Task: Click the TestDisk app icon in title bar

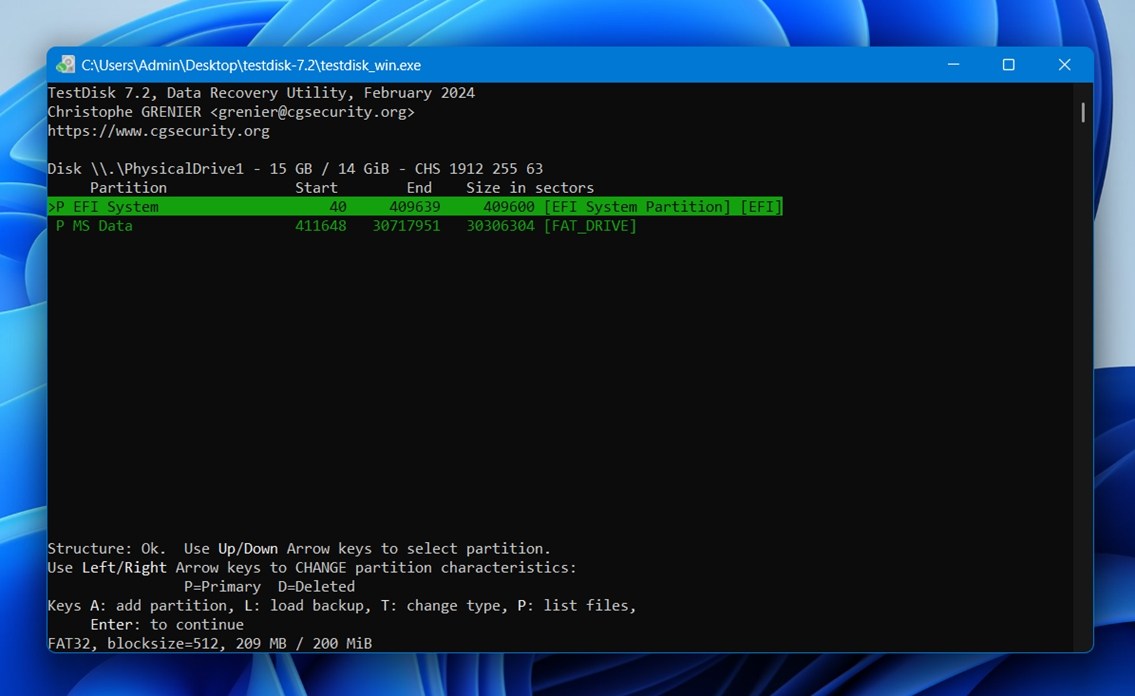Action: pyautogui.click(x=65, y=64)
